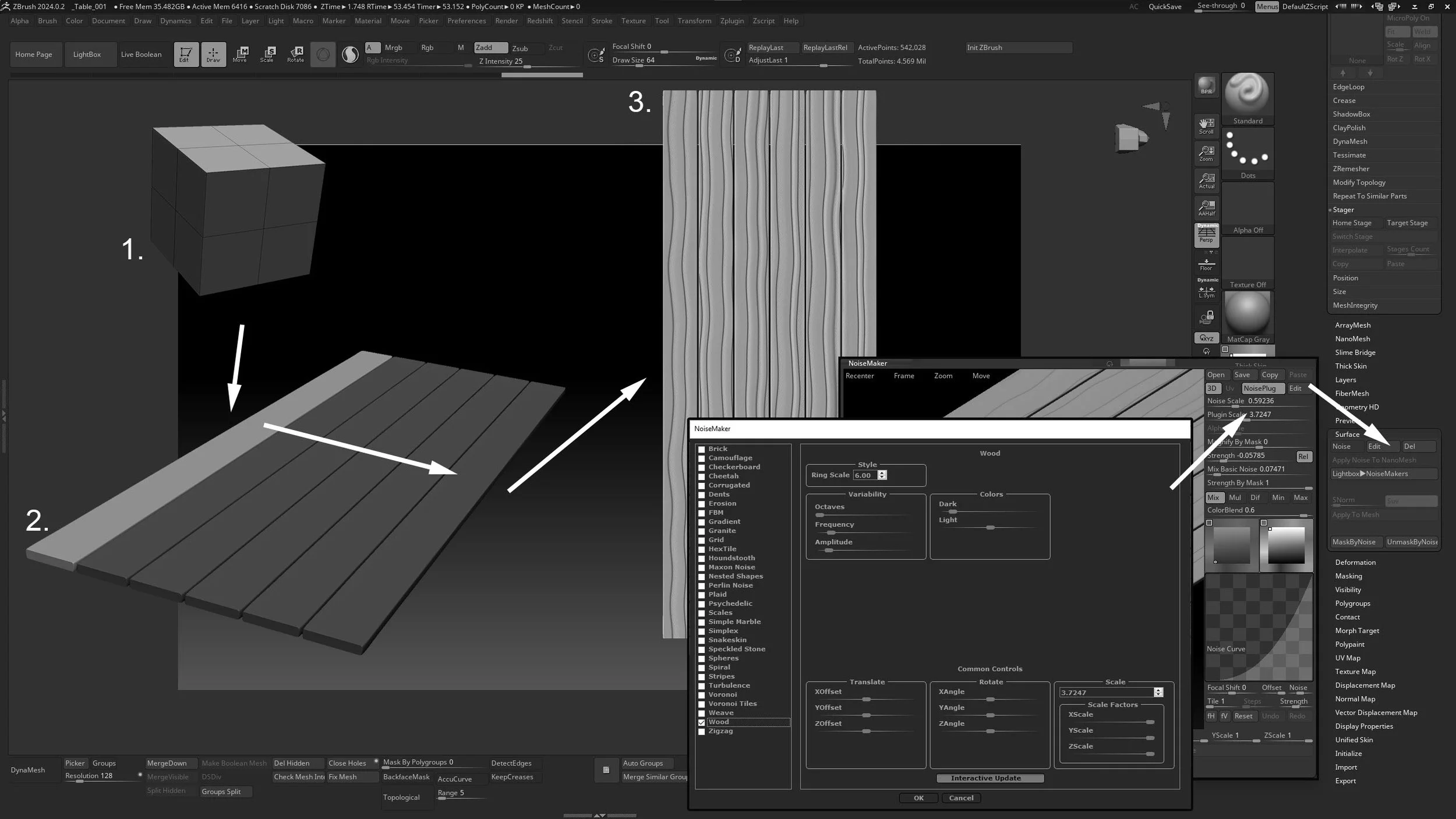Open the Preferences menu
Viewport: 1456px width, 819px height.
coord(466,21)
